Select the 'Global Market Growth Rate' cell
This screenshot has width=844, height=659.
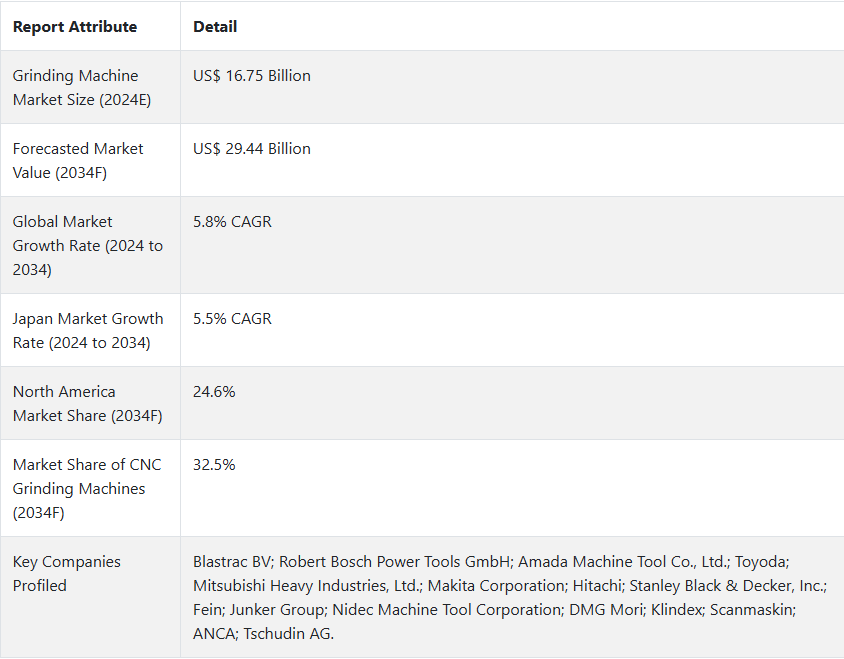click(x=90, y=246)
